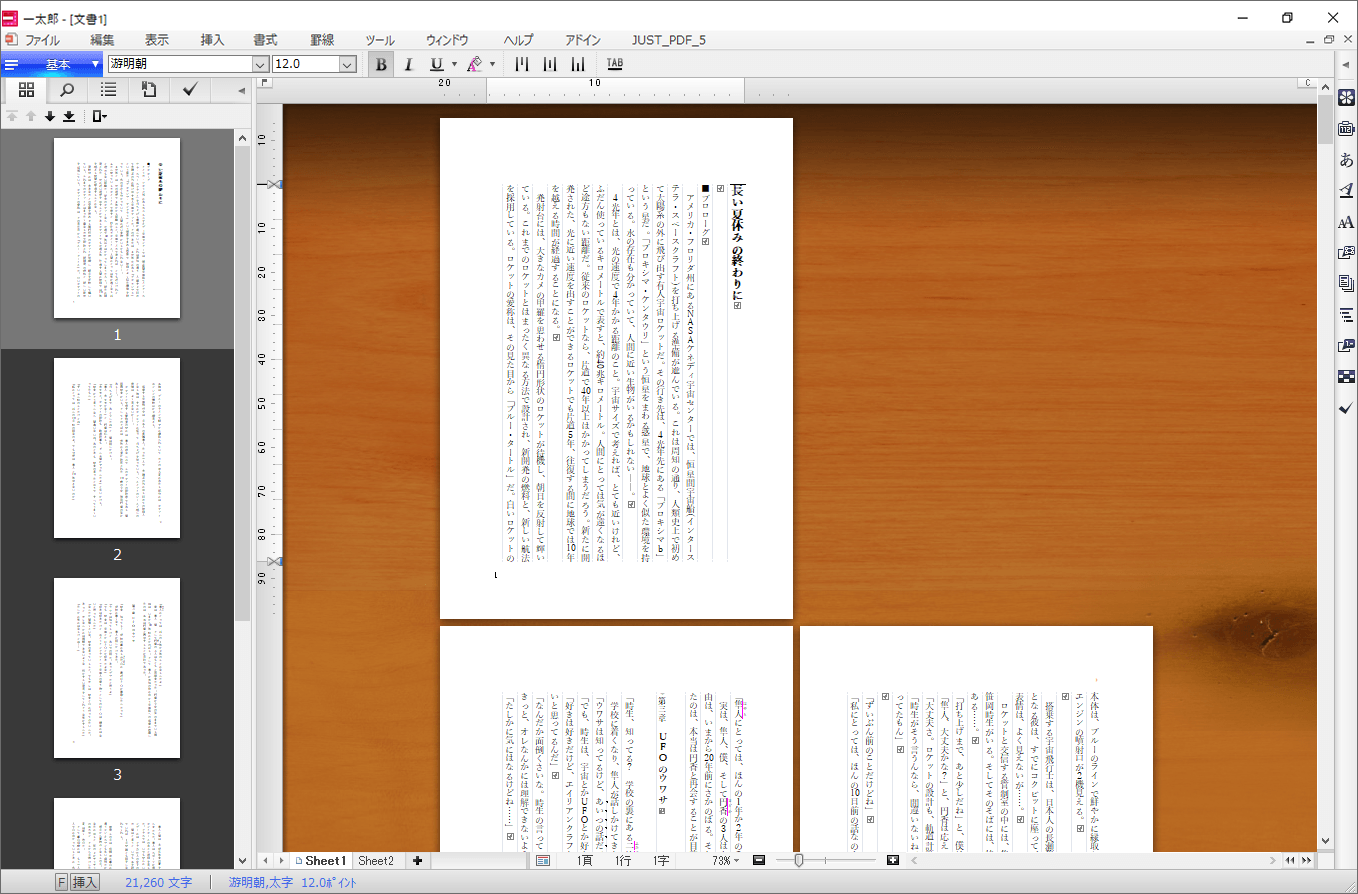The image size is (1358, 894).
Task: Click the add new sheet plus button
Action: click(x=417, y=861)
